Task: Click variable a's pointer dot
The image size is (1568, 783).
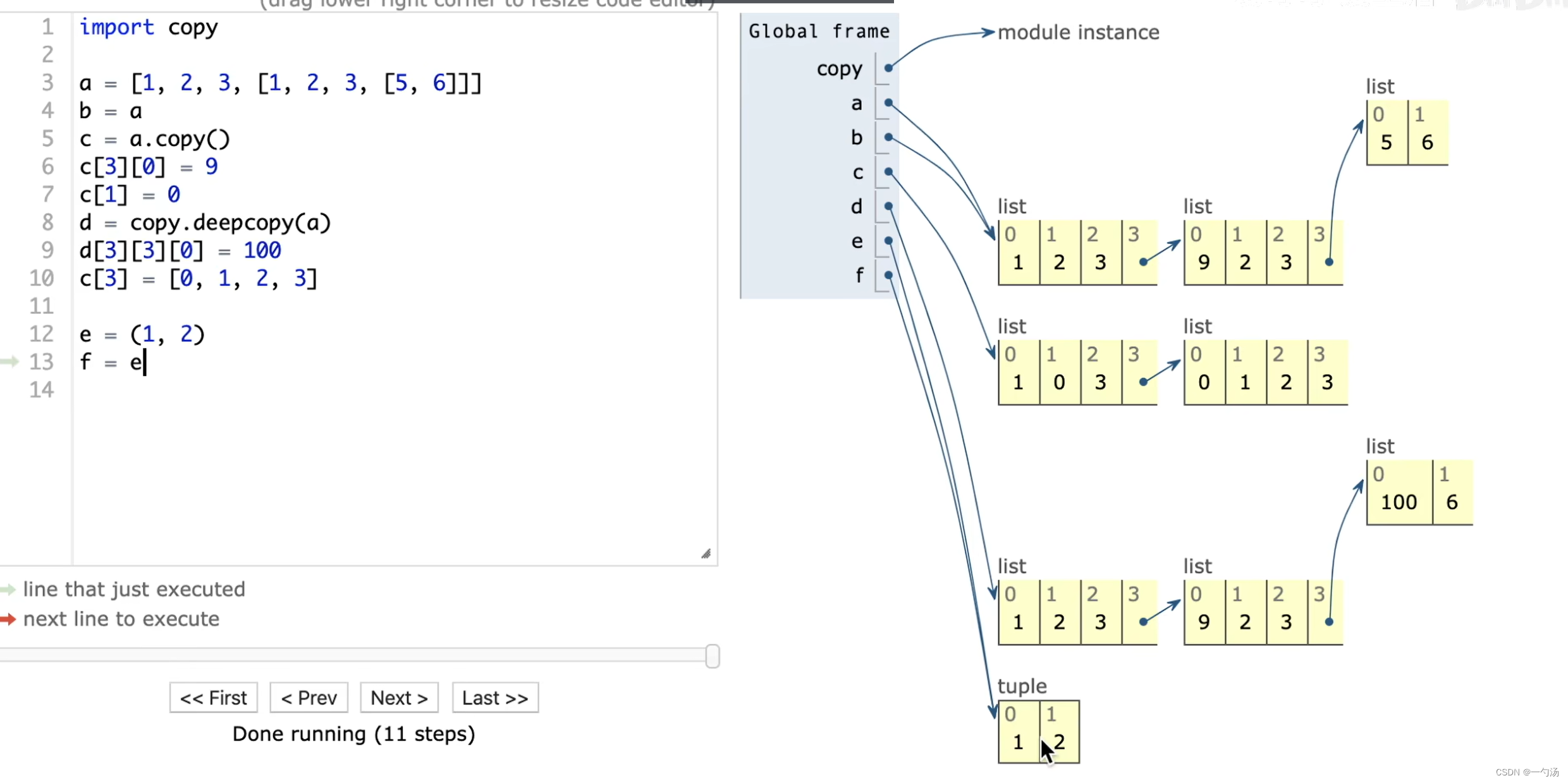Action: [888, 102]
